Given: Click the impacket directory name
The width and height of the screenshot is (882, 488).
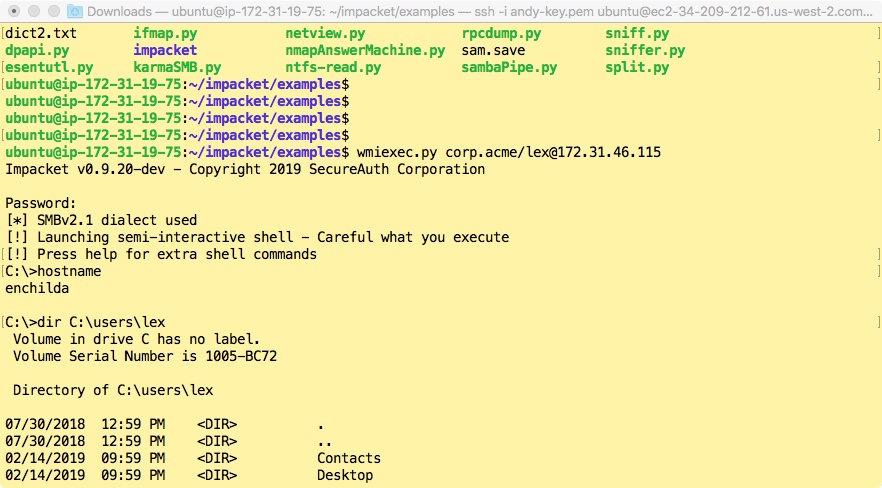Looking at the screenshot, I should pyautogui.click(x=165, y=50).
